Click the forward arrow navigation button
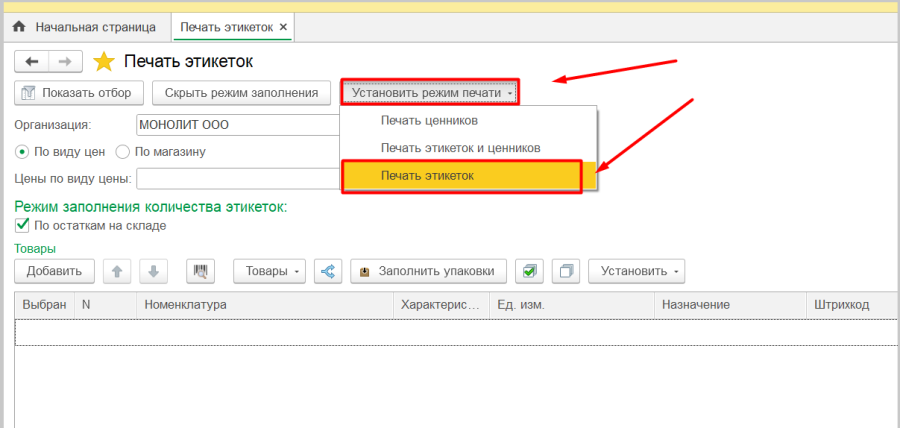 click(x=64, y=62)
